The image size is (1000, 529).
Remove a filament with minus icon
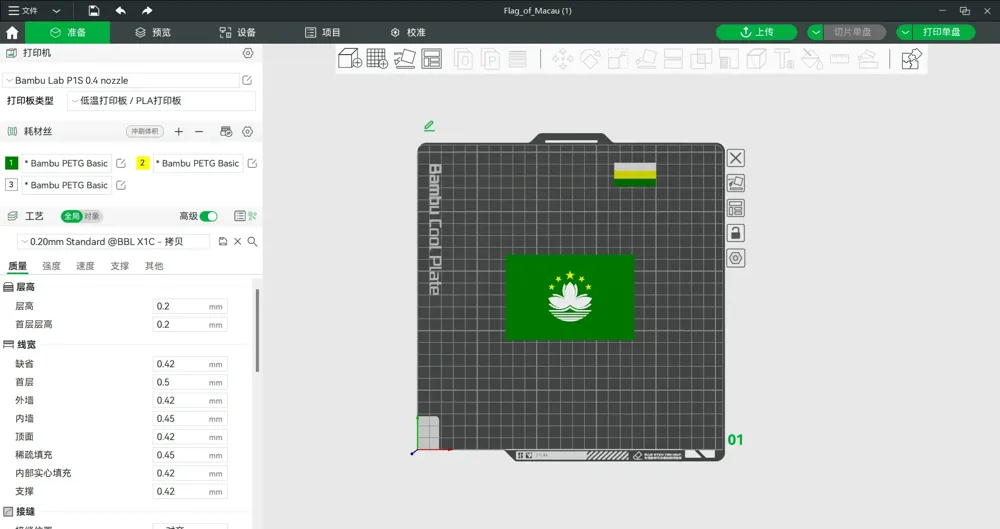[199, 131]
